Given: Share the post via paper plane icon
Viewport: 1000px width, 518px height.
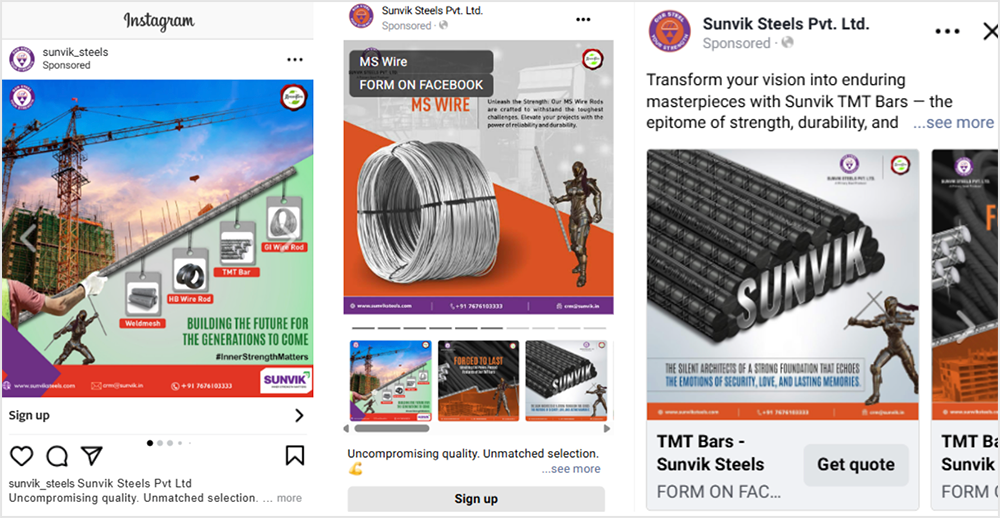Looking at the screenshot, I should pyautogui.click(x=92, y=455).
